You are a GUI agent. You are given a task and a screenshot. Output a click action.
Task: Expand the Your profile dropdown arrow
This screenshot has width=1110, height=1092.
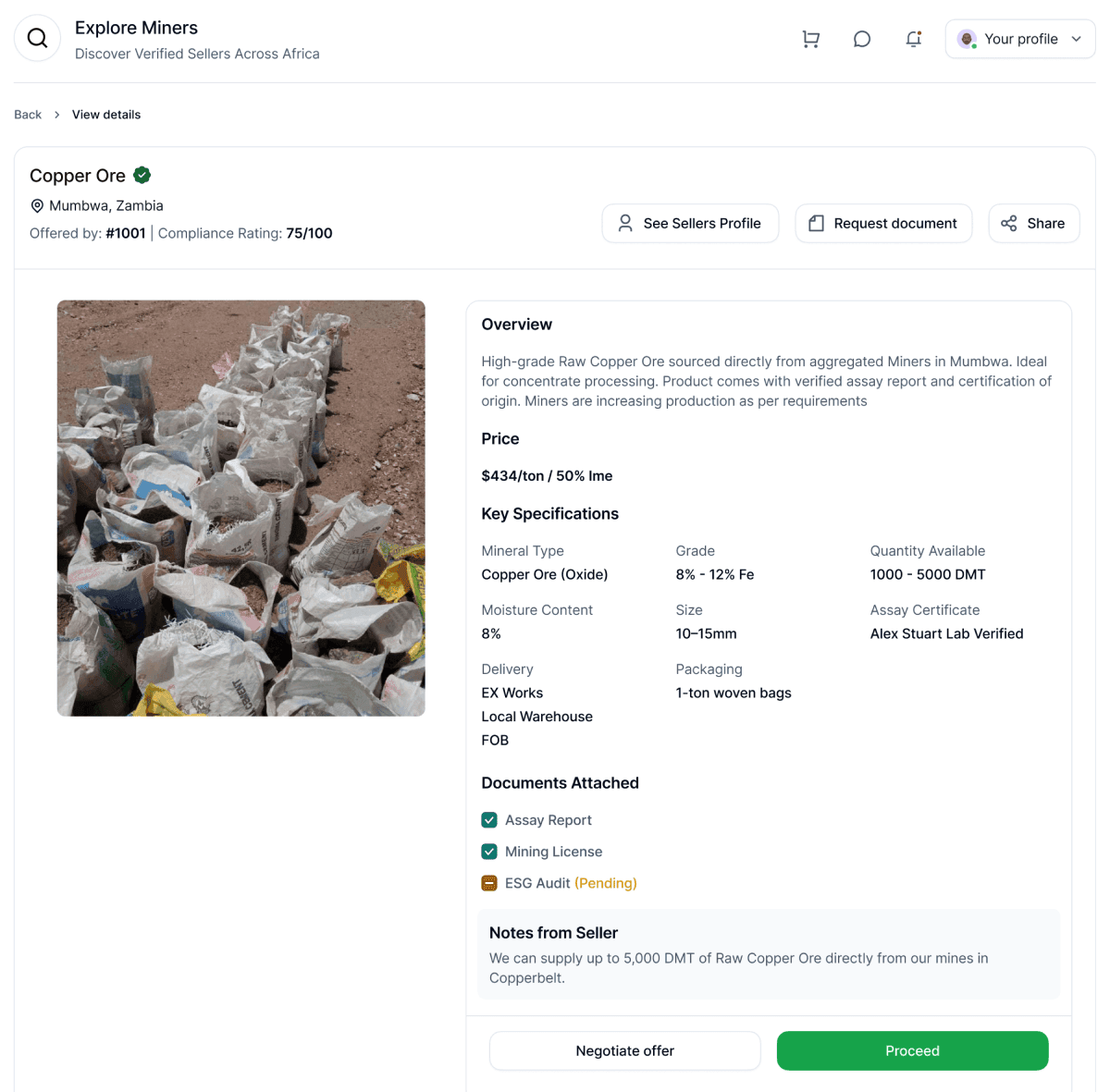(1076, 39)
